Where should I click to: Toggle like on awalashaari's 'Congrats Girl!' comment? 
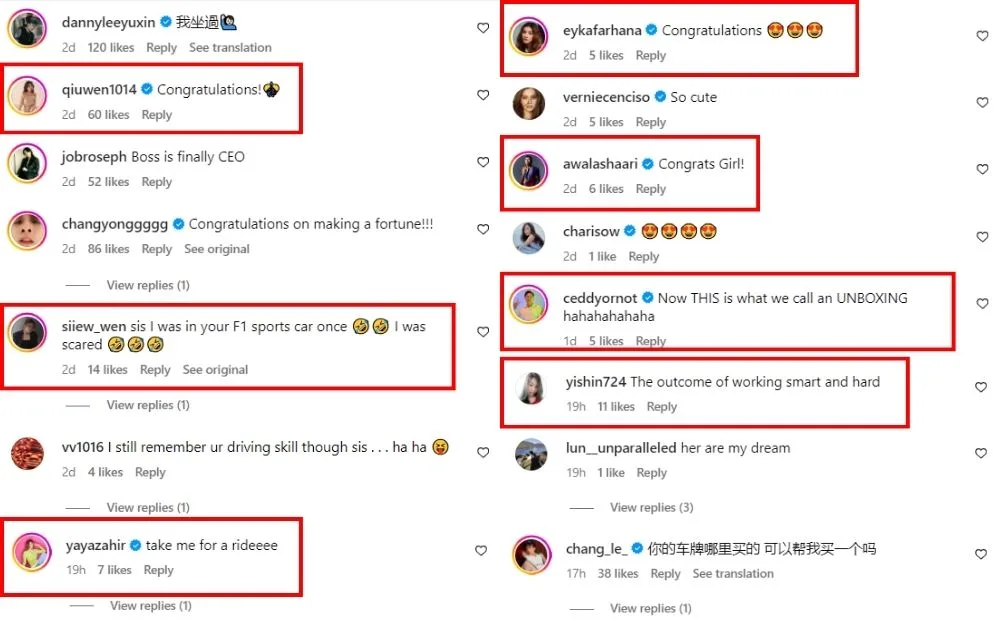pos(982,170)
